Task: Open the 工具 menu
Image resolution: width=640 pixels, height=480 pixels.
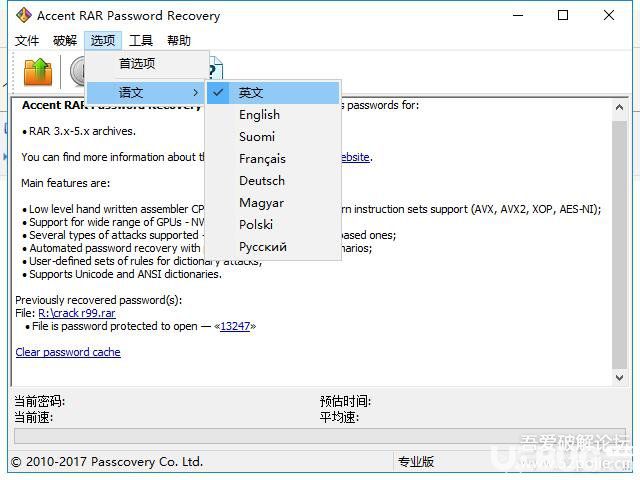Action: [141, 40]
